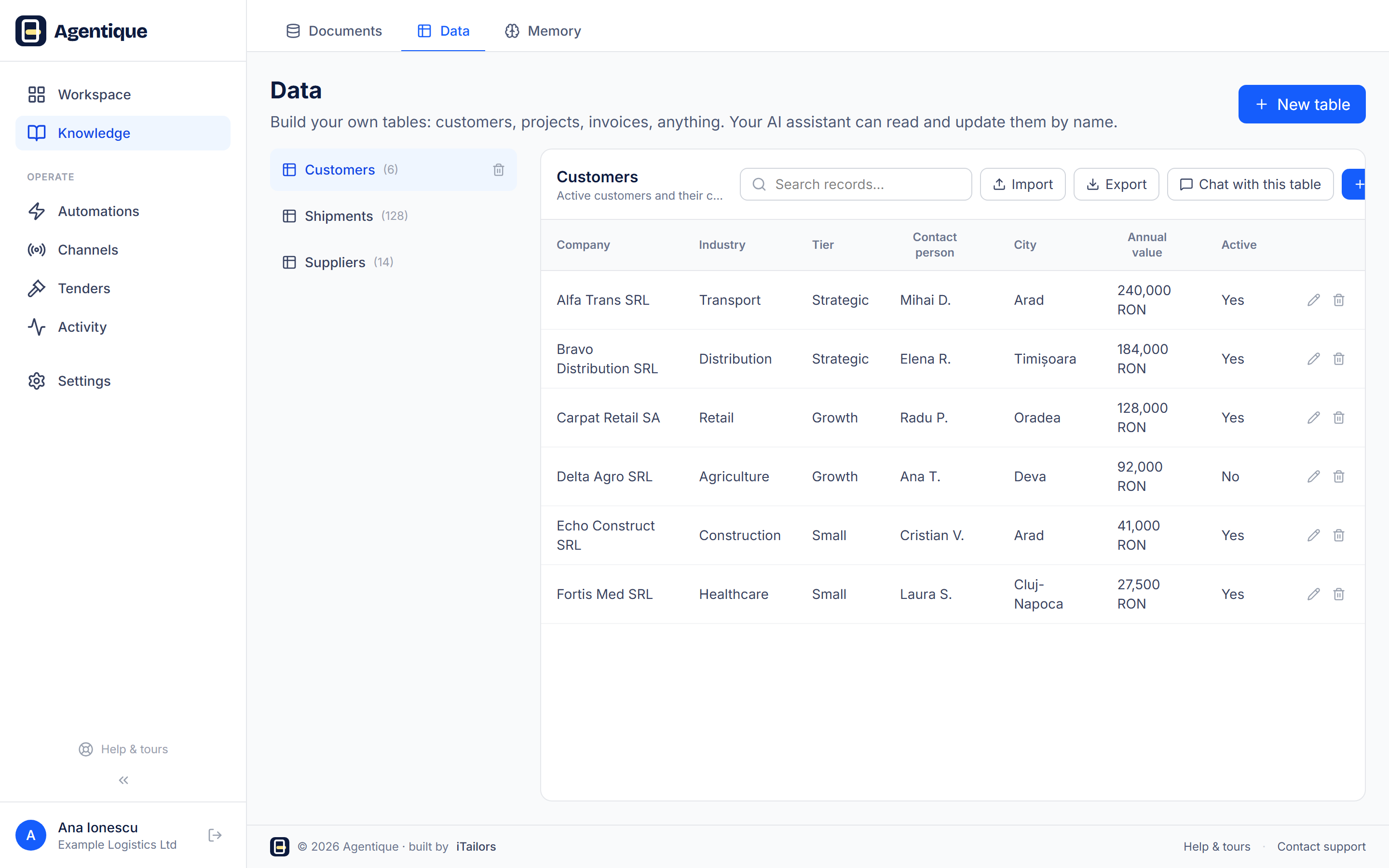The width and height of the screenshot is (1389, 868).
Task: Click the Export button
Action: tap(1116, 184)
